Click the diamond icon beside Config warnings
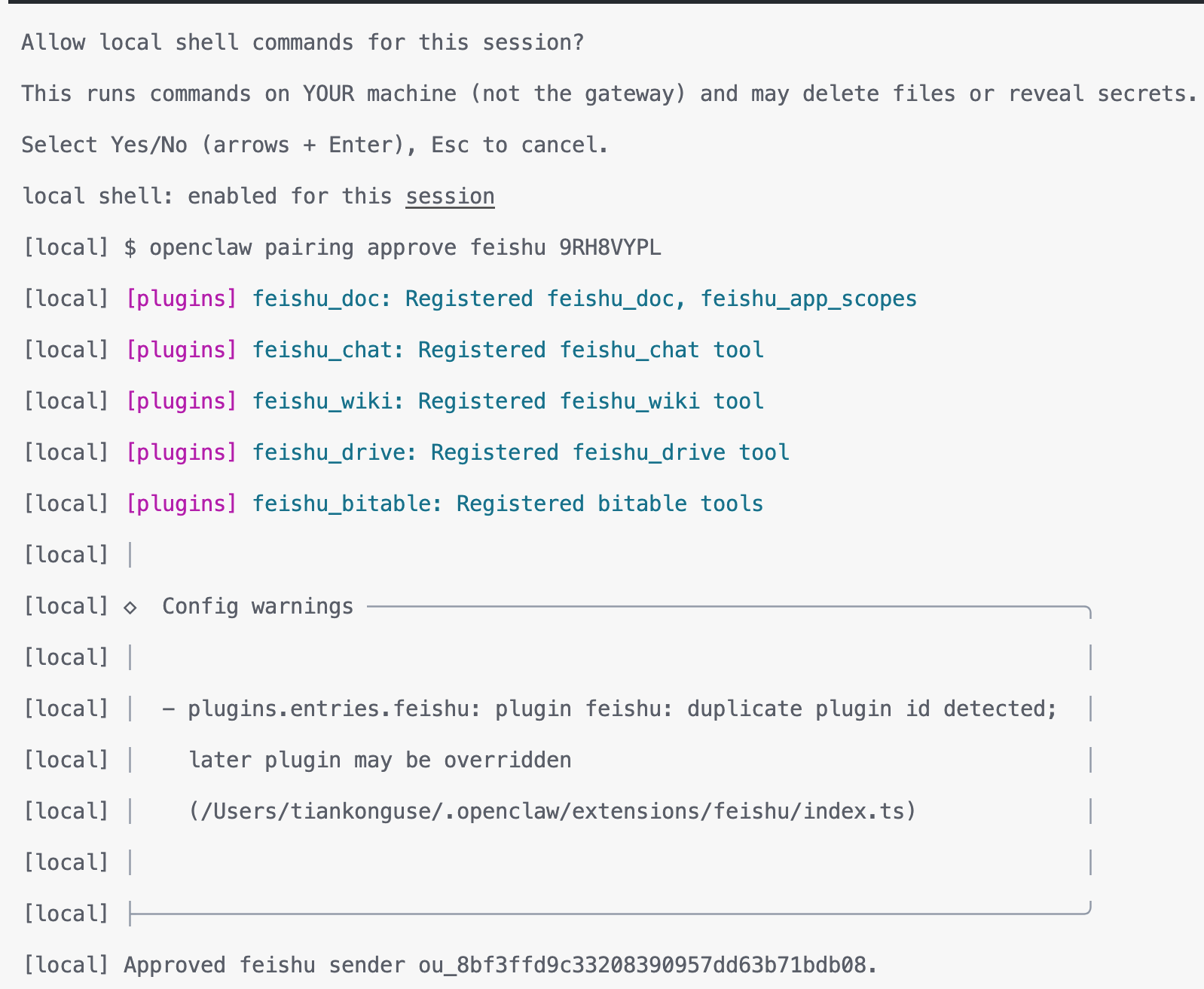This screenshot has height=989, width=1204. (x=130, y=608)
